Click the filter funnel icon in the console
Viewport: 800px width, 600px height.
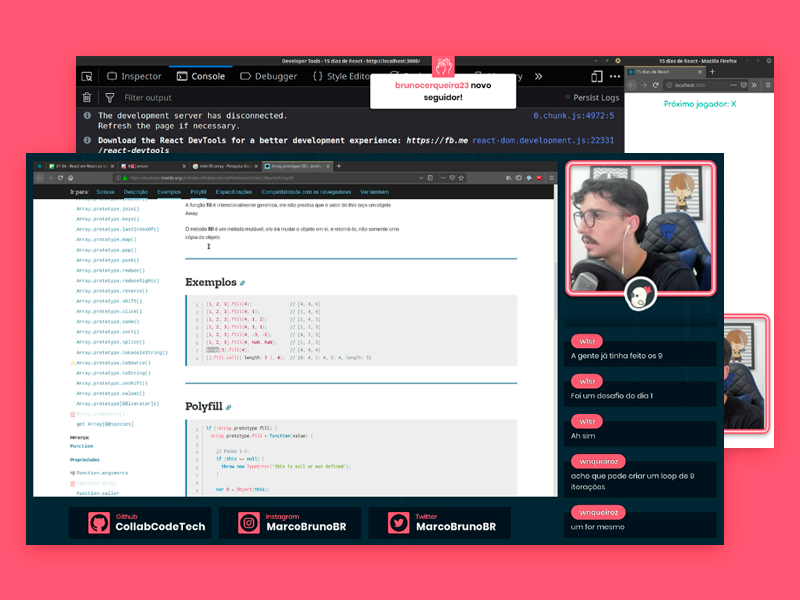[x=110, y=97]
